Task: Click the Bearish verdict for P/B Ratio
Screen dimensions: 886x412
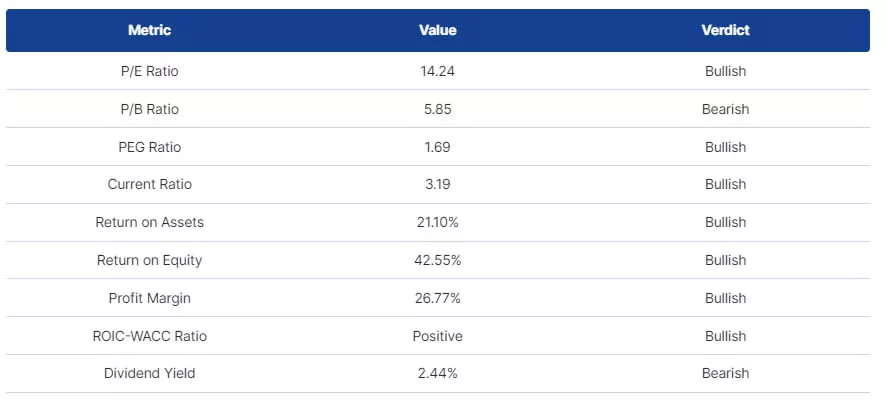Action: pos(725,109)
